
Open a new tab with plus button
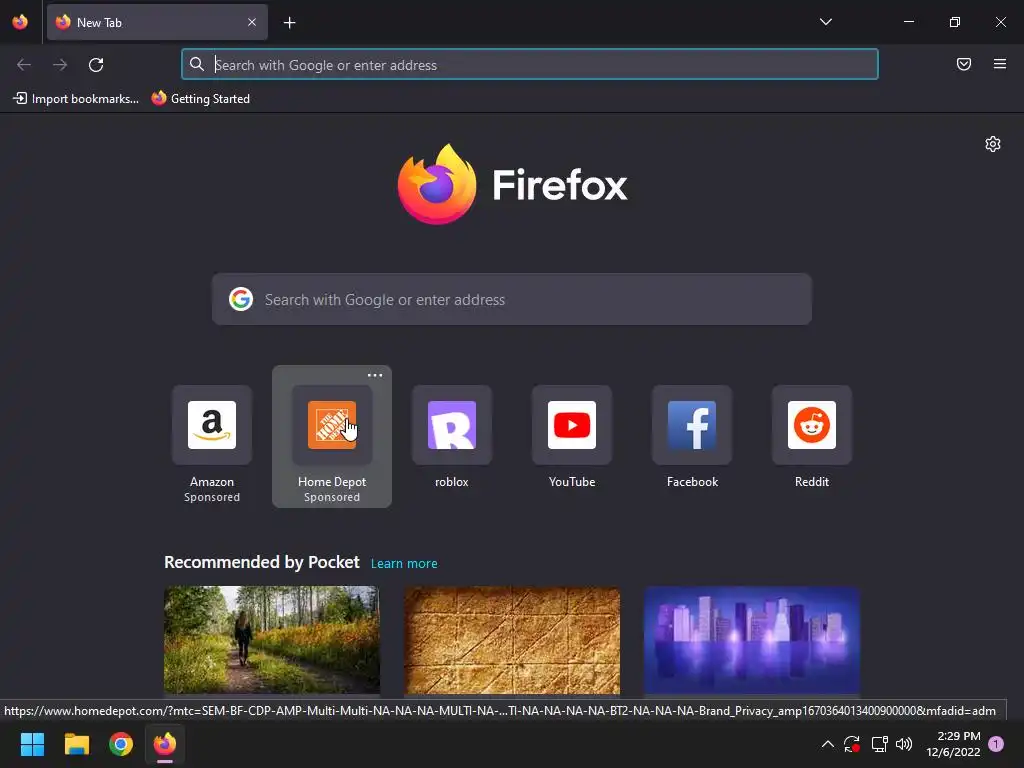[x=289, y=23]
